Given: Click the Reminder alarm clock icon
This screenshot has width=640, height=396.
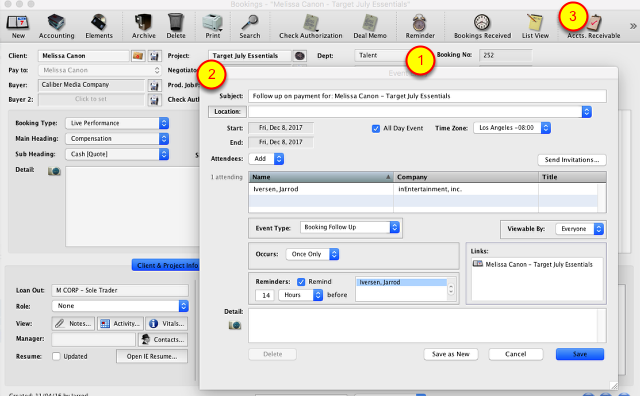Looking at the screenshot, I should coord(420,22).
